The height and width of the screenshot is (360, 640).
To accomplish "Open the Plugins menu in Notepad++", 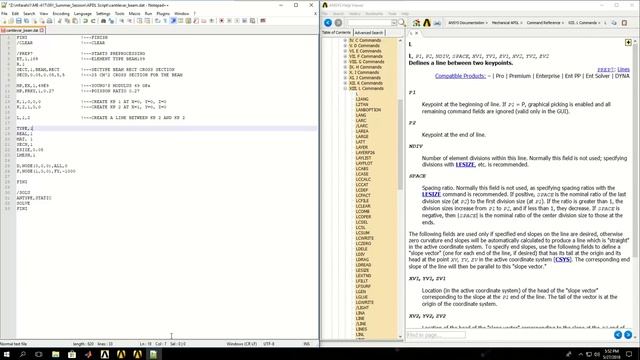I will point(163,13).
